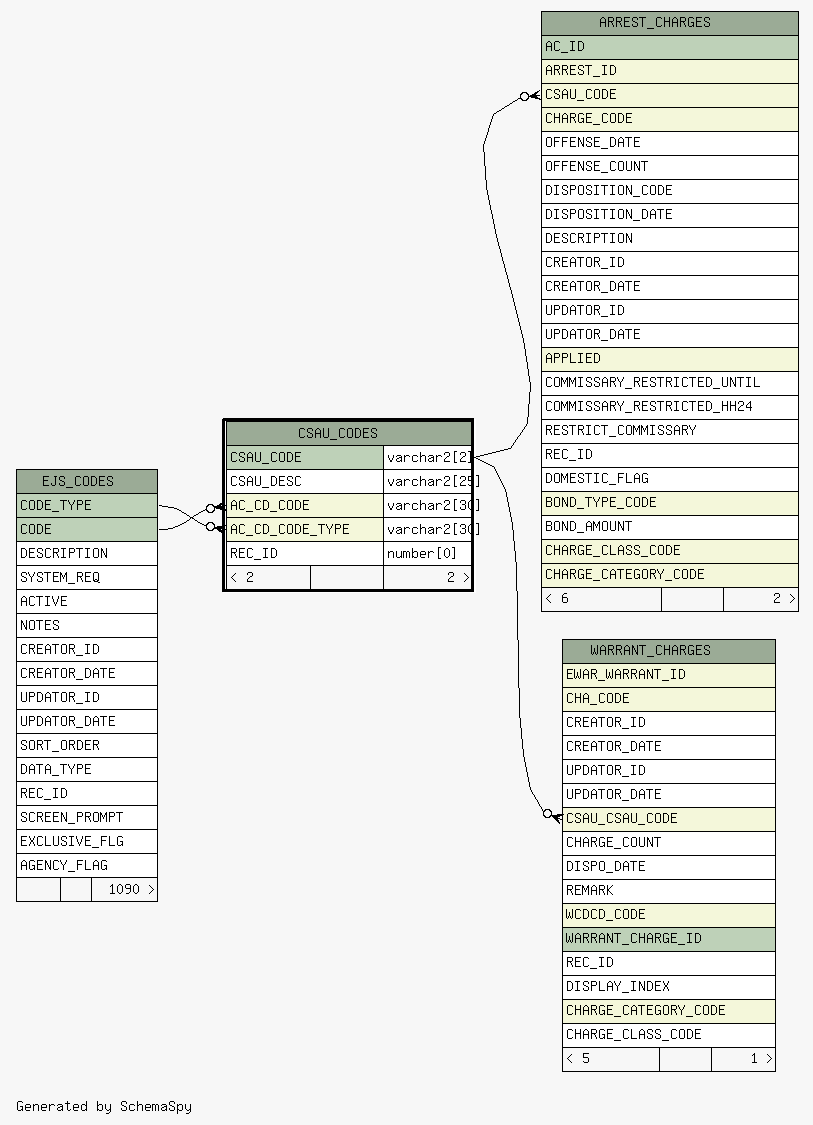Select CSAU_CODE primary key in CSAU_CODES
813x1125 pixels.
[x=305, y=458]
